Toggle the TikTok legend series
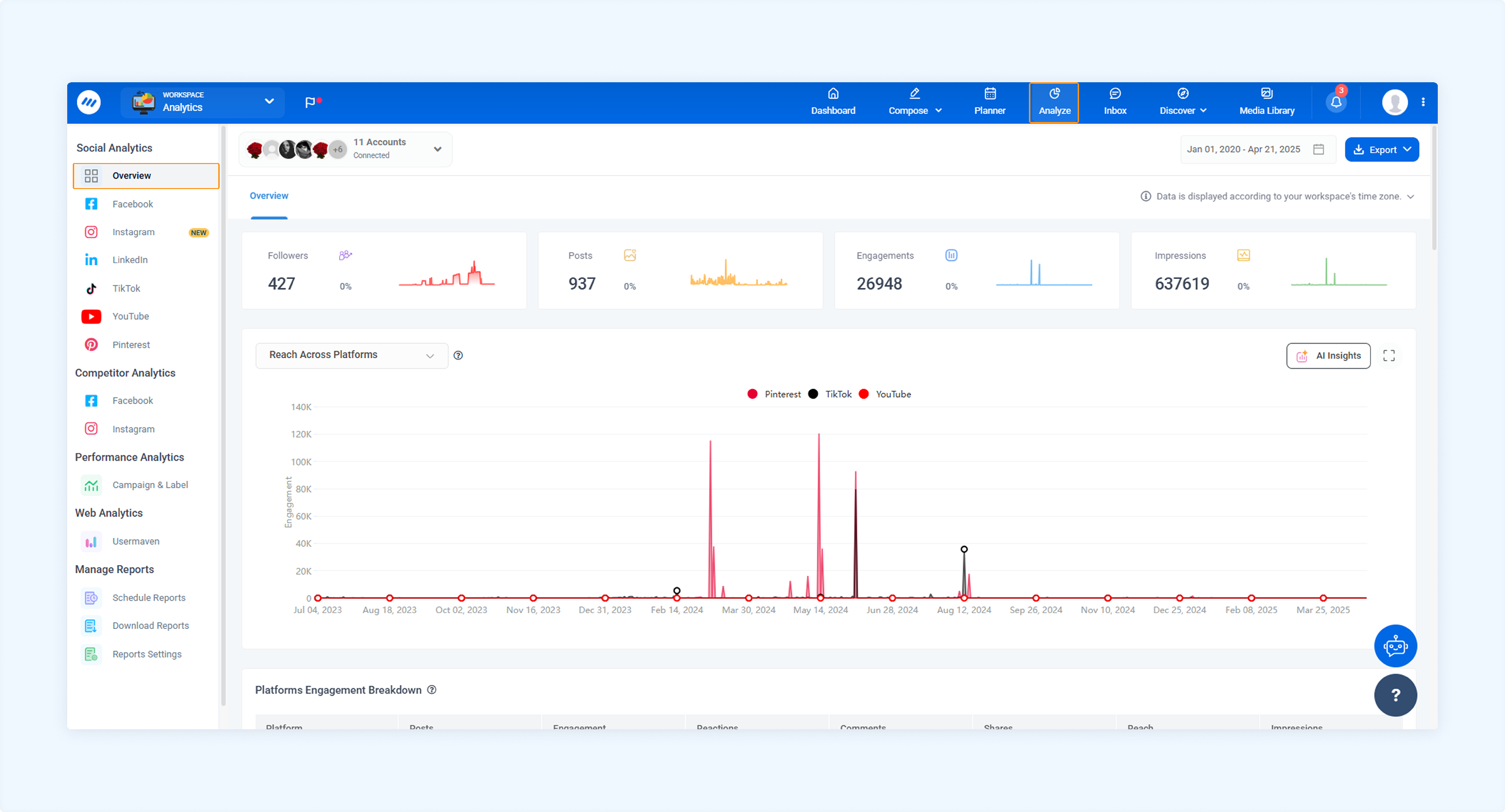Image resolution: width=1505 pixels, height=812 pixels. (830, 394)
